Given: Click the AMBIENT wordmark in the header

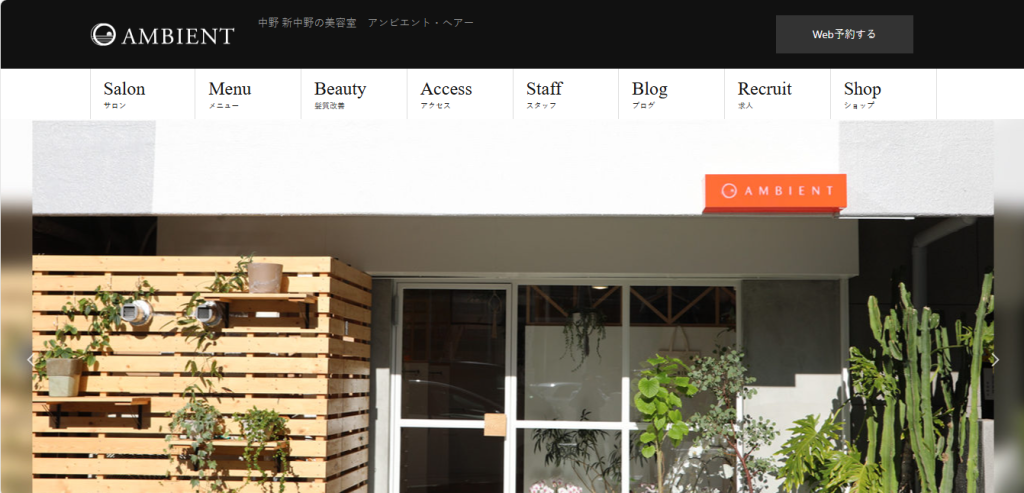Looking at the screenshot, I should (178, 36).
